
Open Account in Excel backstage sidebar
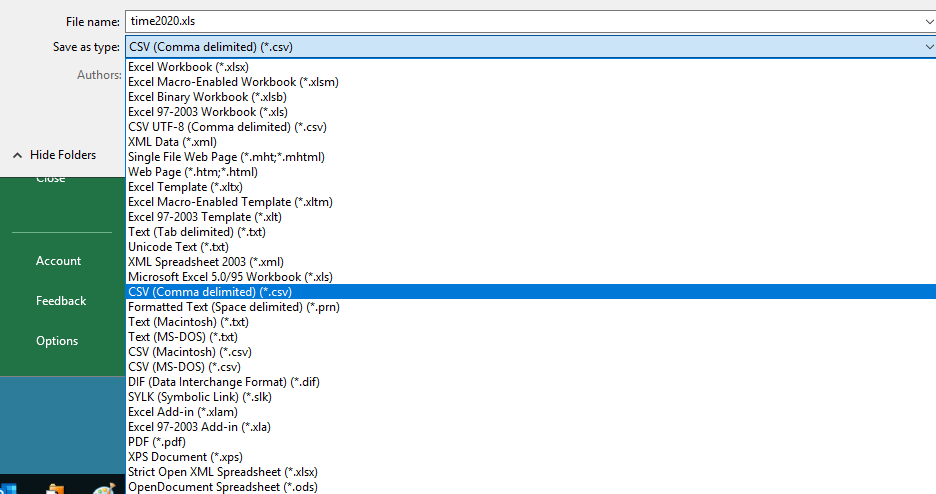tap(58, 261)
